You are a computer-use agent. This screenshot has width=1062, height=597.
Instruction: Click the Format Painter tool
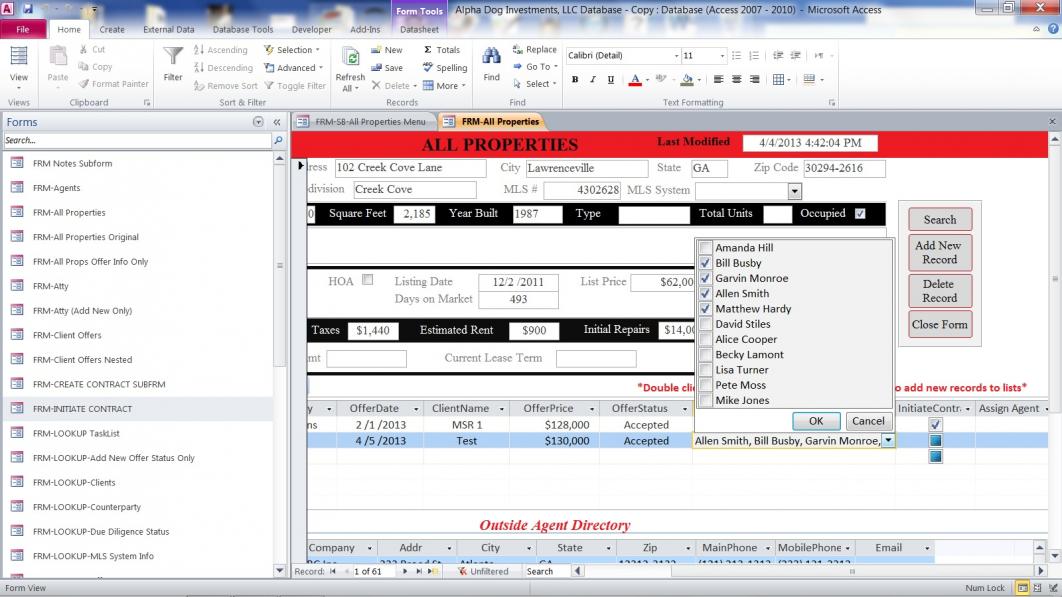pos(113,84)
